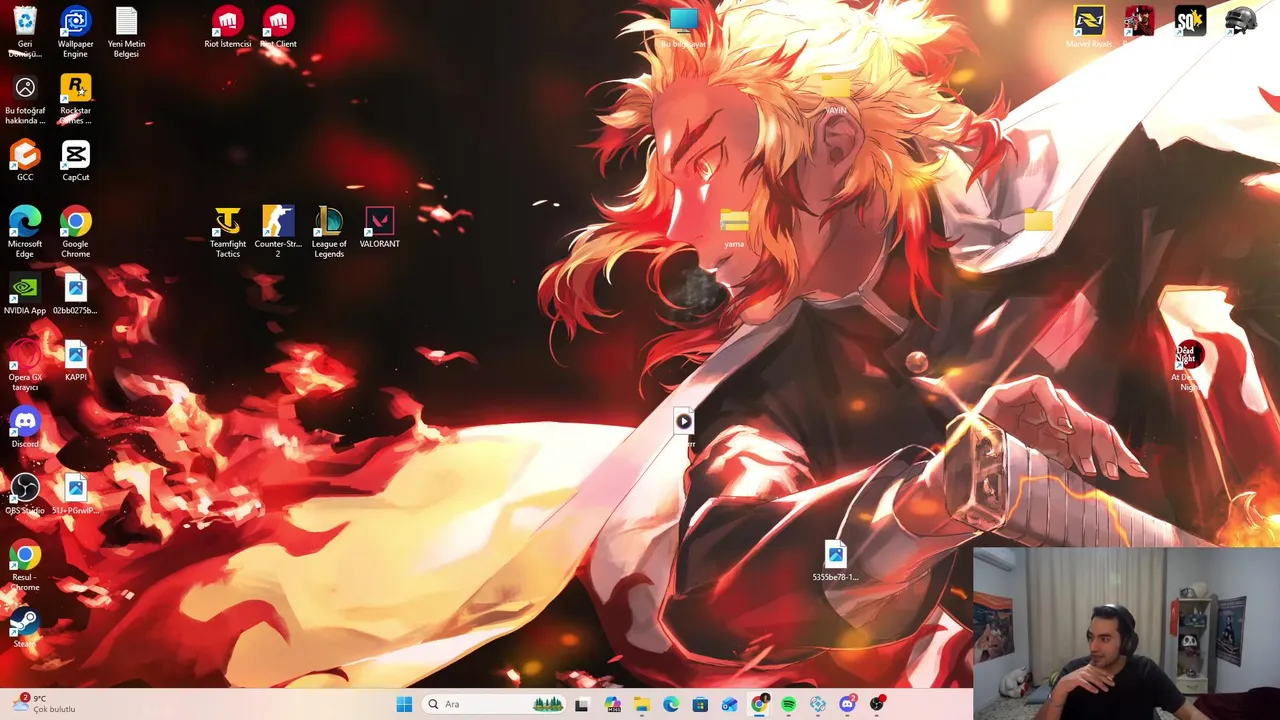The image size is (1280, 720).
Task: Select the Bu fotoğraf hakkında icon
Action: coord(25,88)
